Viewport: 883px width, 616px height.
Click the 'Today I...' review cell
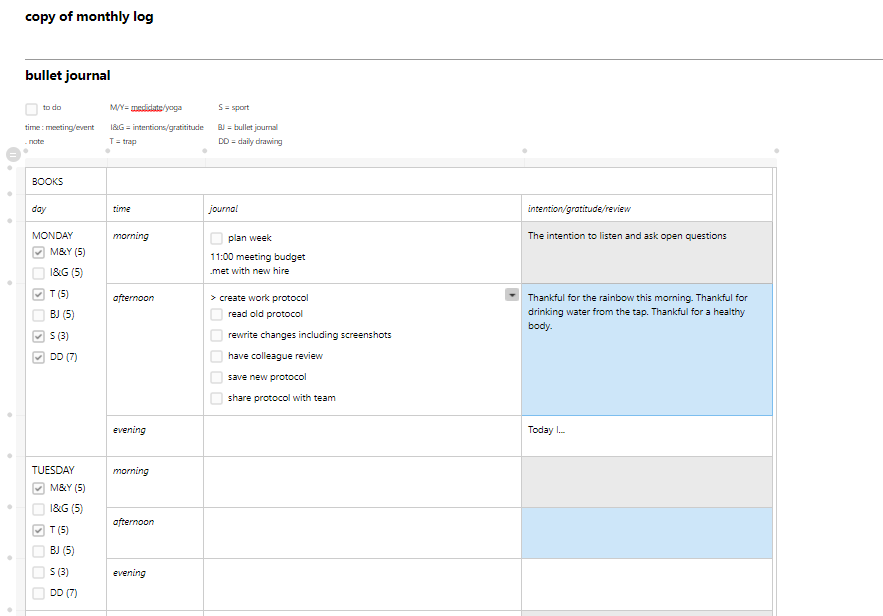point(646,435)
